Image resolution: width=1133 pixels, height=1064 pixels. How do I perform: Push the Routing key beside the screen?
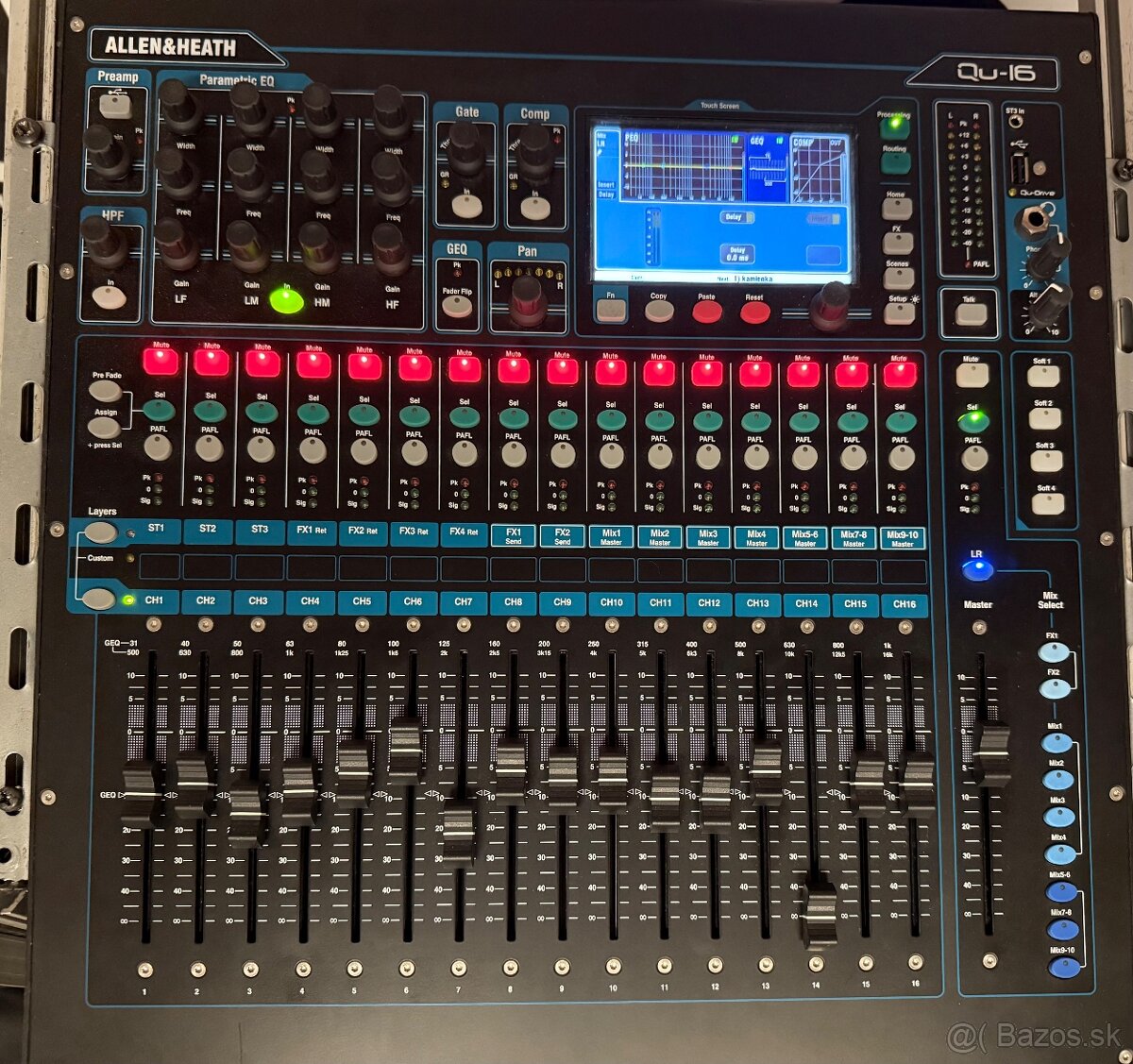[895, 163]
